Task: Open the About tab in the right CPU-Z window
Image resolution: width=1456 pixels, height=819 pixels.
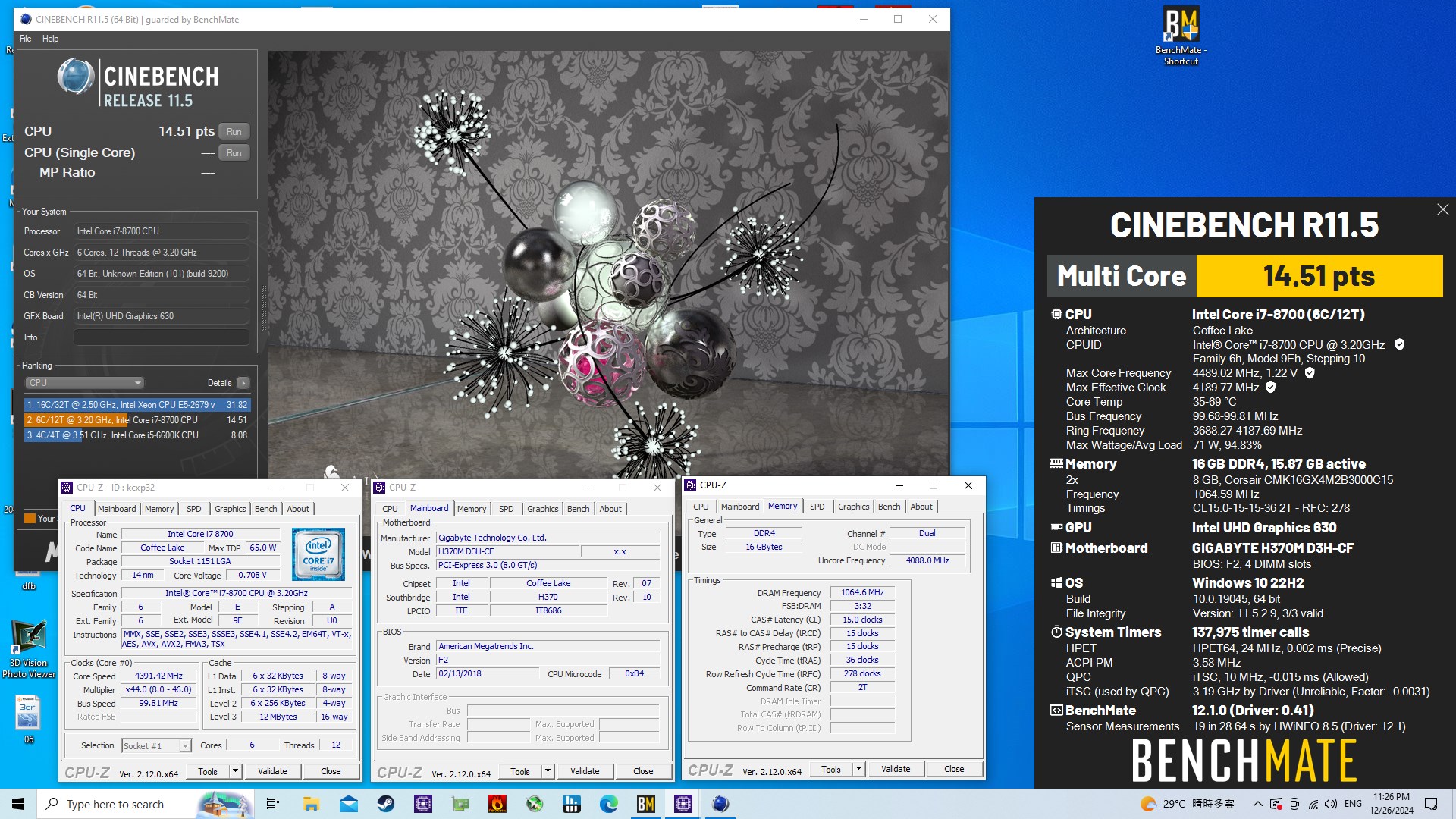Action: (x=921, y=507)
